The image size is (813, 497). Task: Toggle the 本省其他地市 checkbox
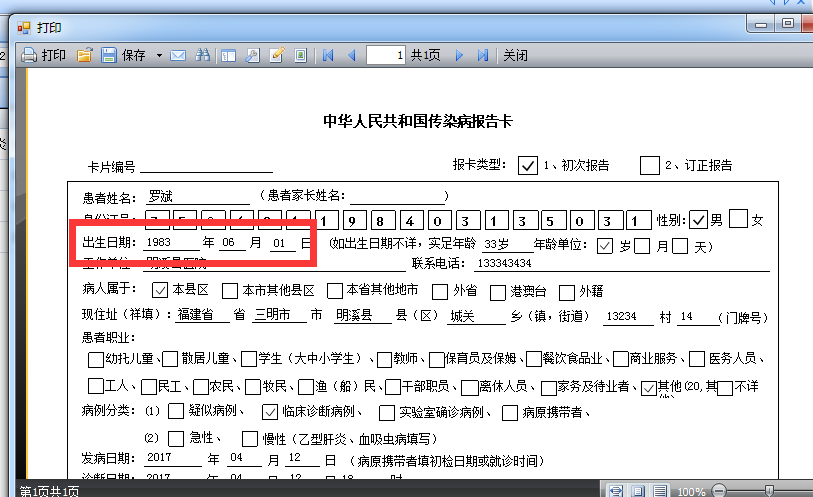(x=335, y=291)
